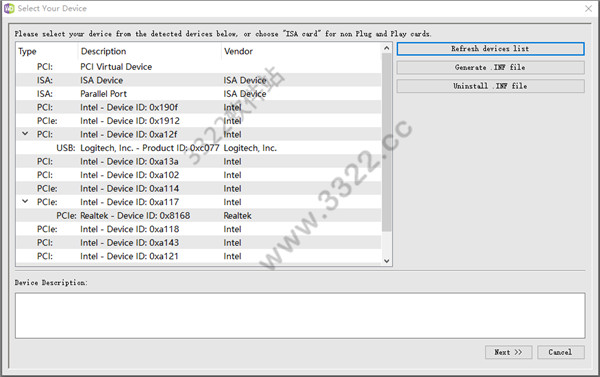Select the Parallel Port row
Viewport: 600px width, 377px height.
199,94
